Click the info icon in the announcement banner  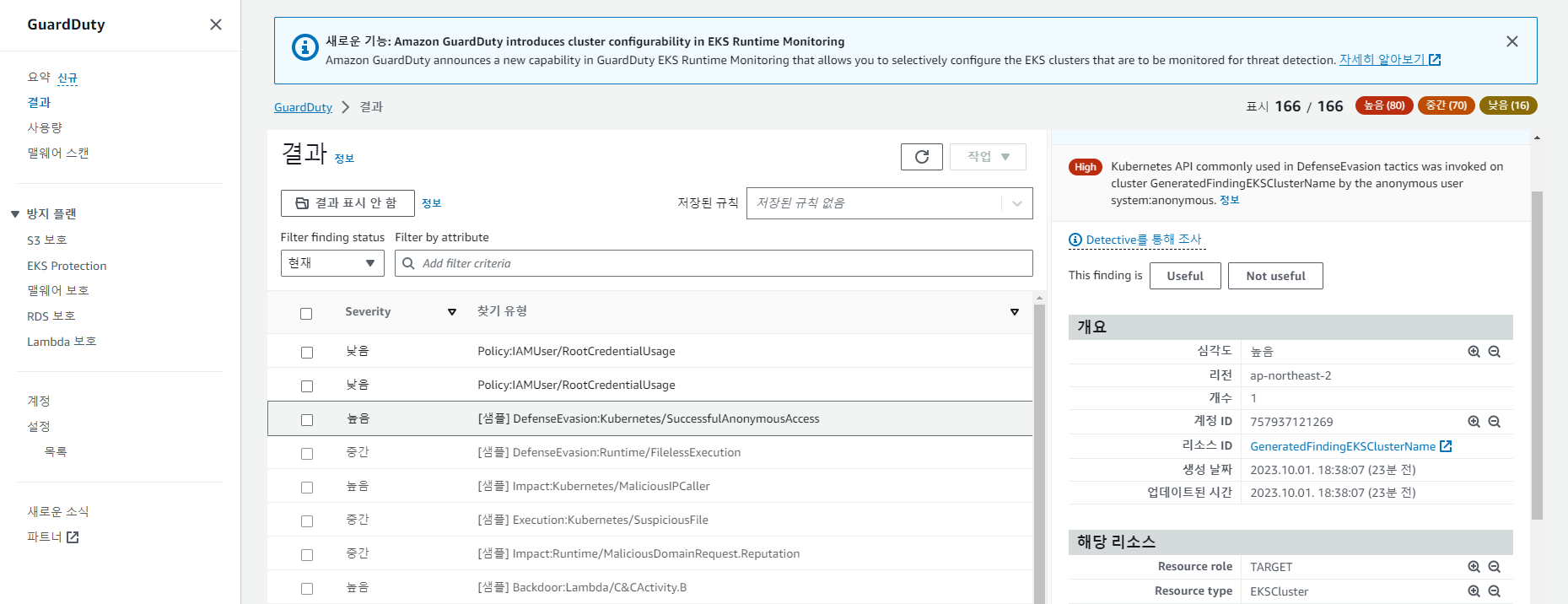pos(304,47)
